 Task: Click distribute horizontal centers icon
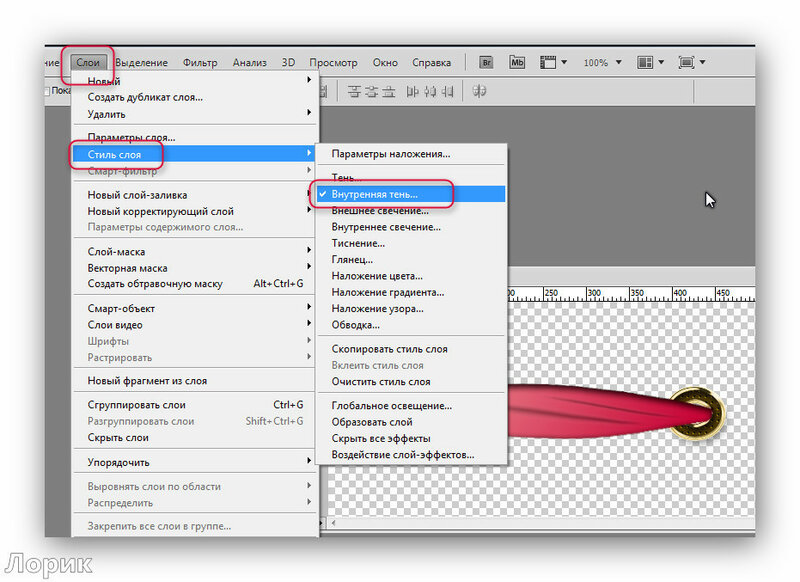[430, 92]
